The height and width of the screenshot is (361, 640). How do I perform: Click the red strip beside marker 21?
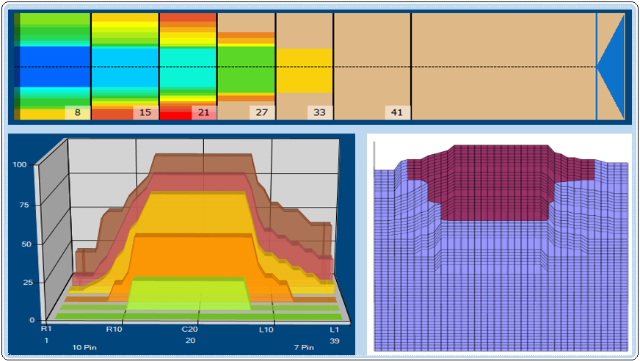click(176, 116)
